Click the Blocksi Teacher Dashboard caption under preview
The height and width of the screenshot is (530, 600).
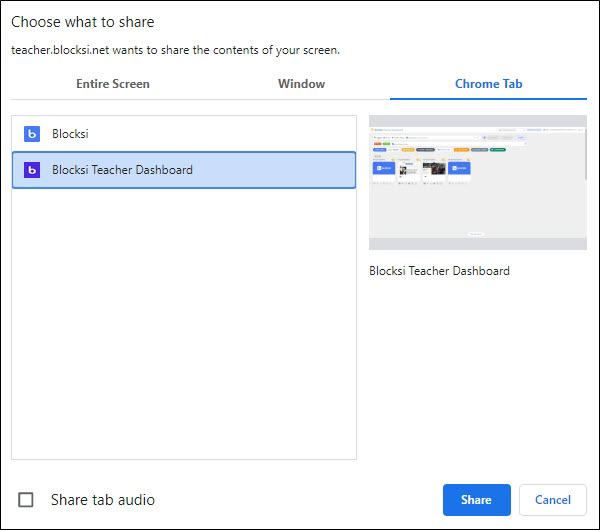(x=439, y=271)
